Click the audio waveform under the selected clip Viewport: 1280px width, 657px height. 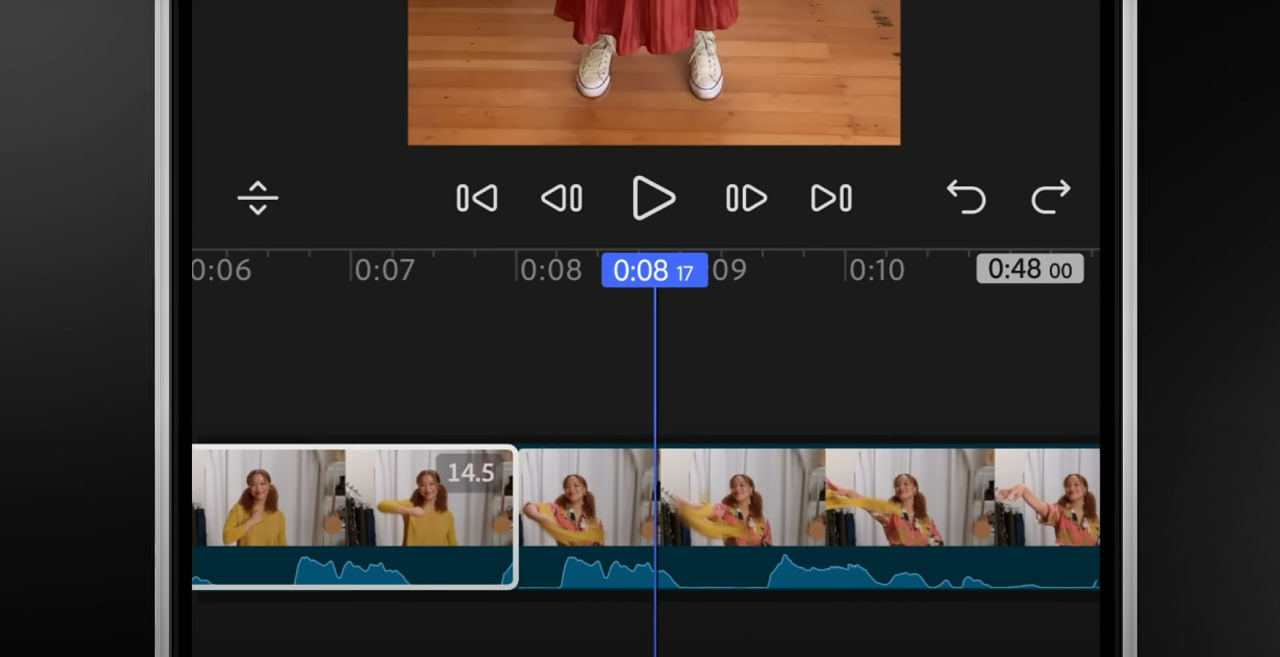pos(350,568)
